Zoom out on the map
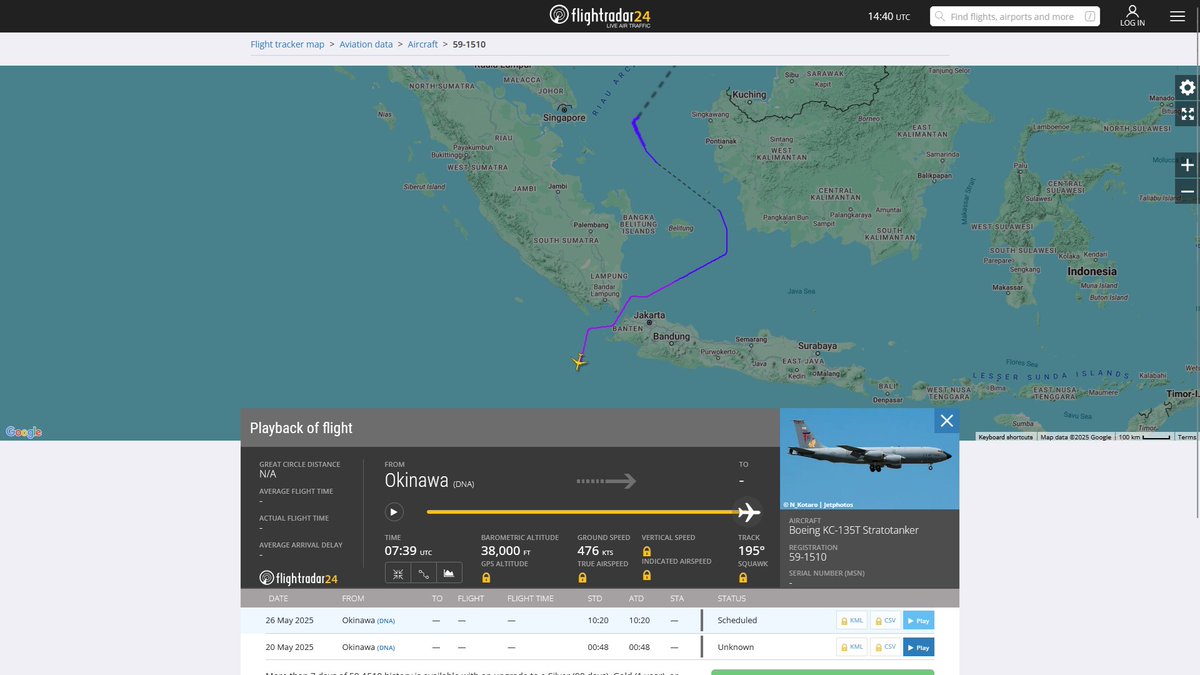 [x=1187, y=191]
